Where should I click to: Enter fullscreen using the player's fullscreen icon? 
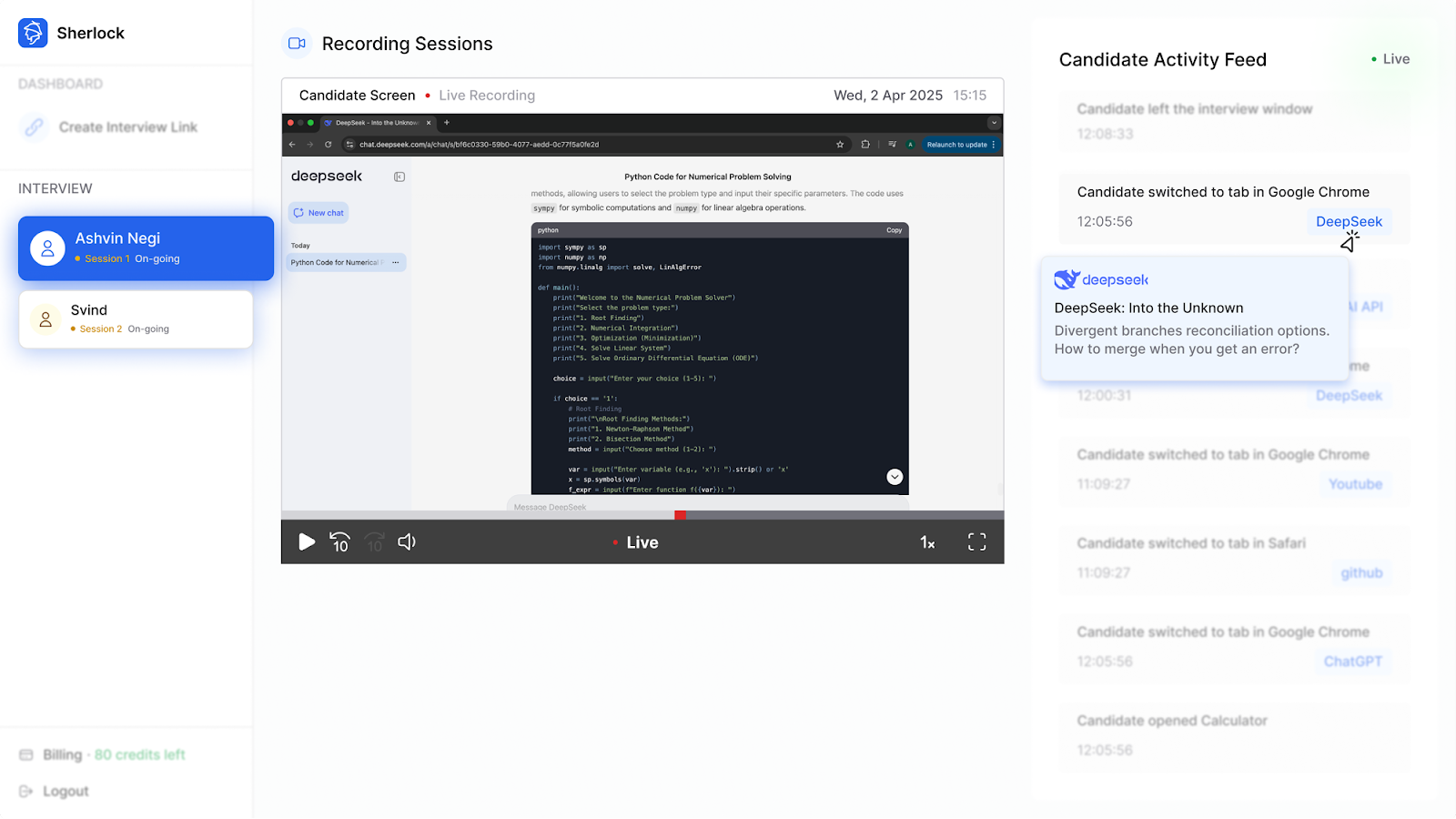pos(976,541)
